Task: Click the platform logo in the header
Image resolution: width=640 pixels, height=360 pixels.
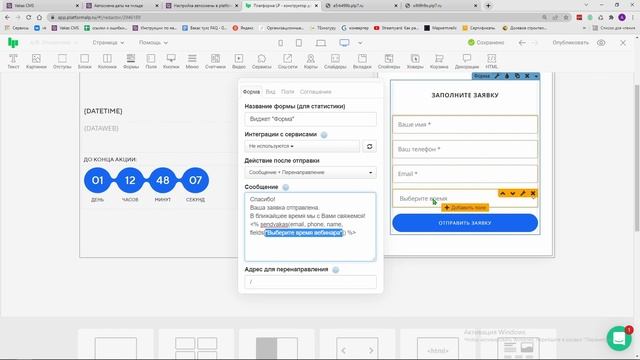Action: (13, 42)
